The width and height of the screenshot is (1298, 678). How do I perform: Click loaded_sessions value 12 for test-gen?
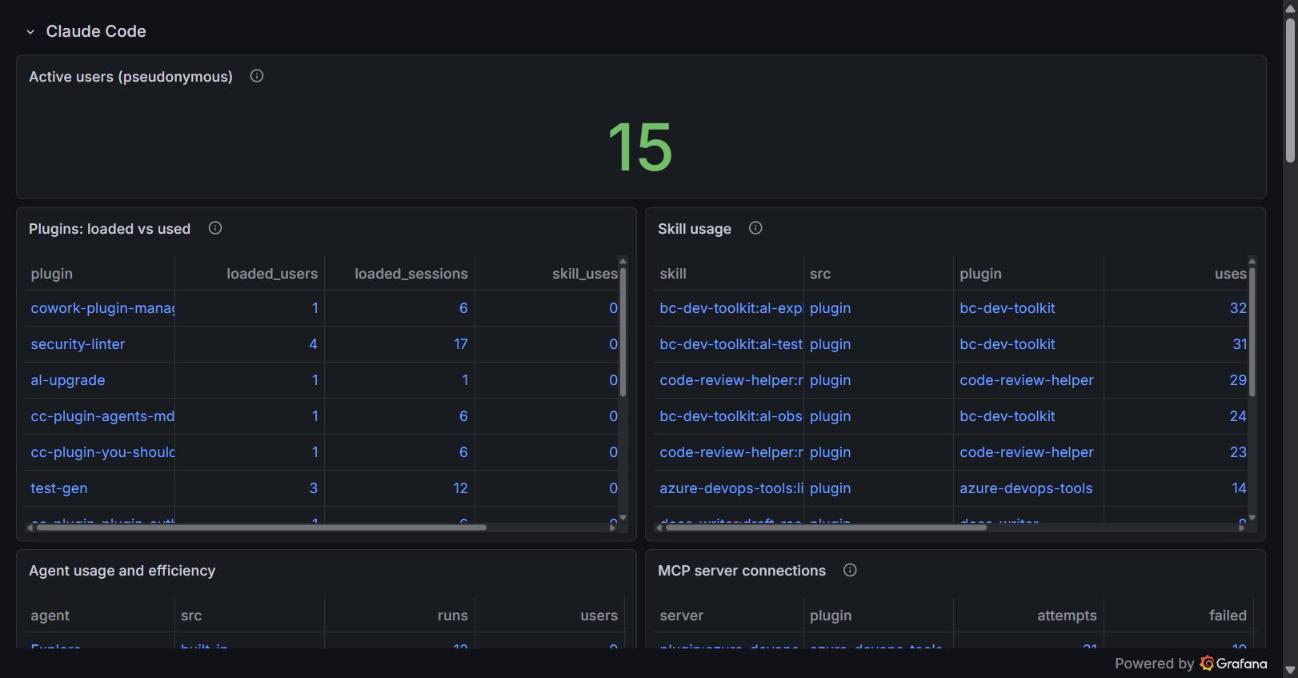(x=460, y=488)
